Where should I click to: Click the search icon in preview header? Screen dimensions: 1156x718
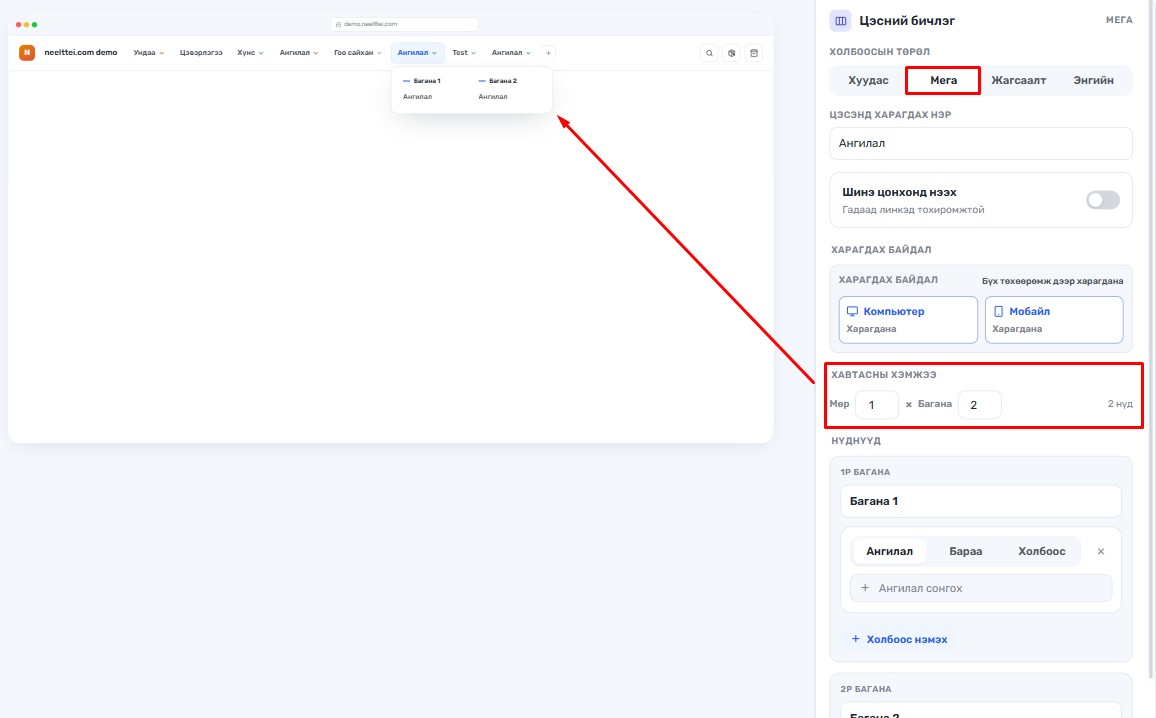click(709, 53)
